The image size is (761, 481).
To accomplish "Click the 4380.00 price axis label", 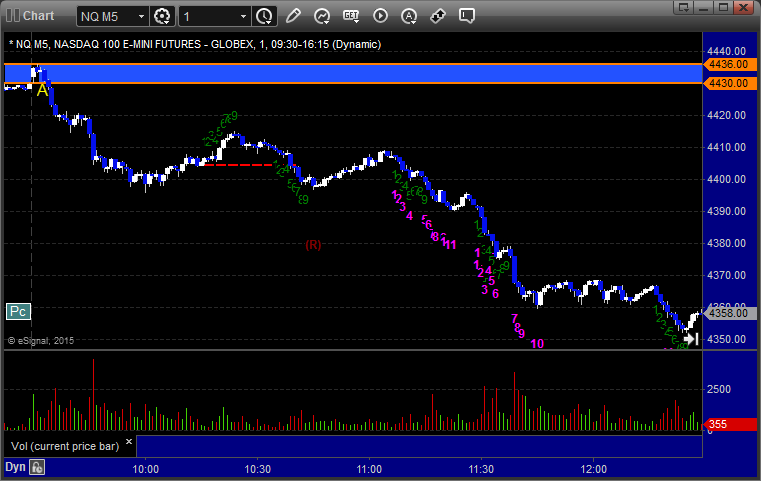I will [x=727, y=244].
